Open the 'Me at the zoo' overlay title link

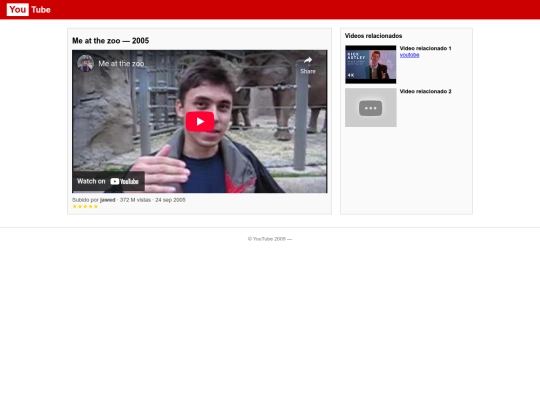pos(121,64)
